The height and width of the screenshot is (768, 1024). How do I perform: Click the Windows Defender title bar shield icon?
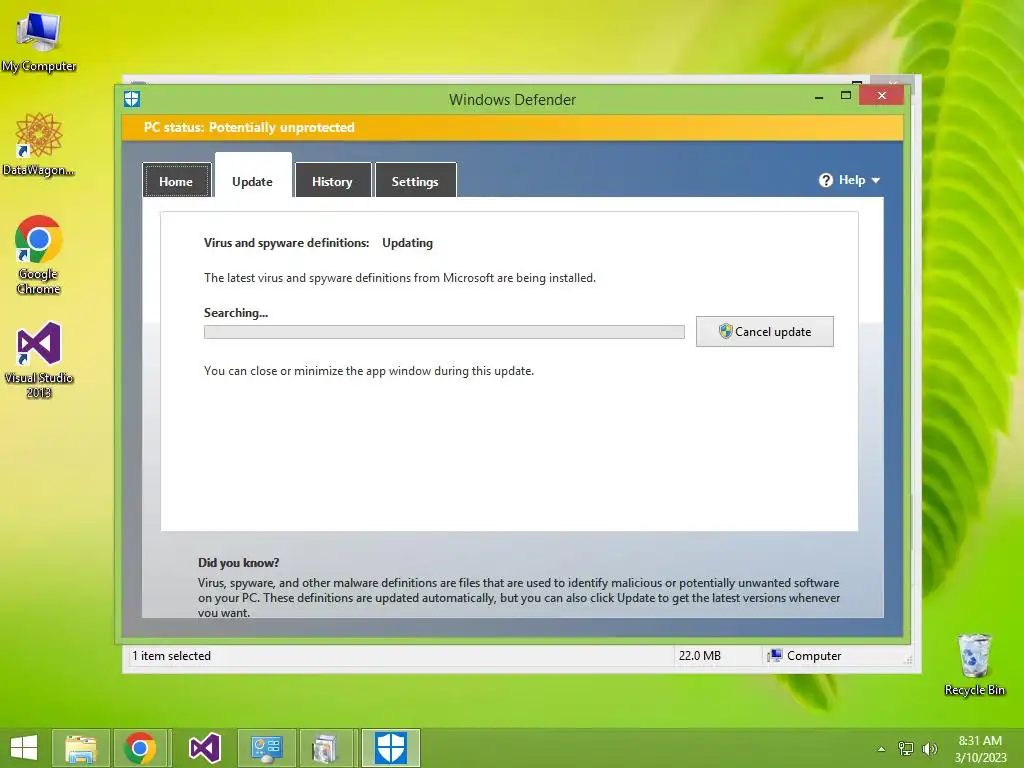click(x=132, y=99)
